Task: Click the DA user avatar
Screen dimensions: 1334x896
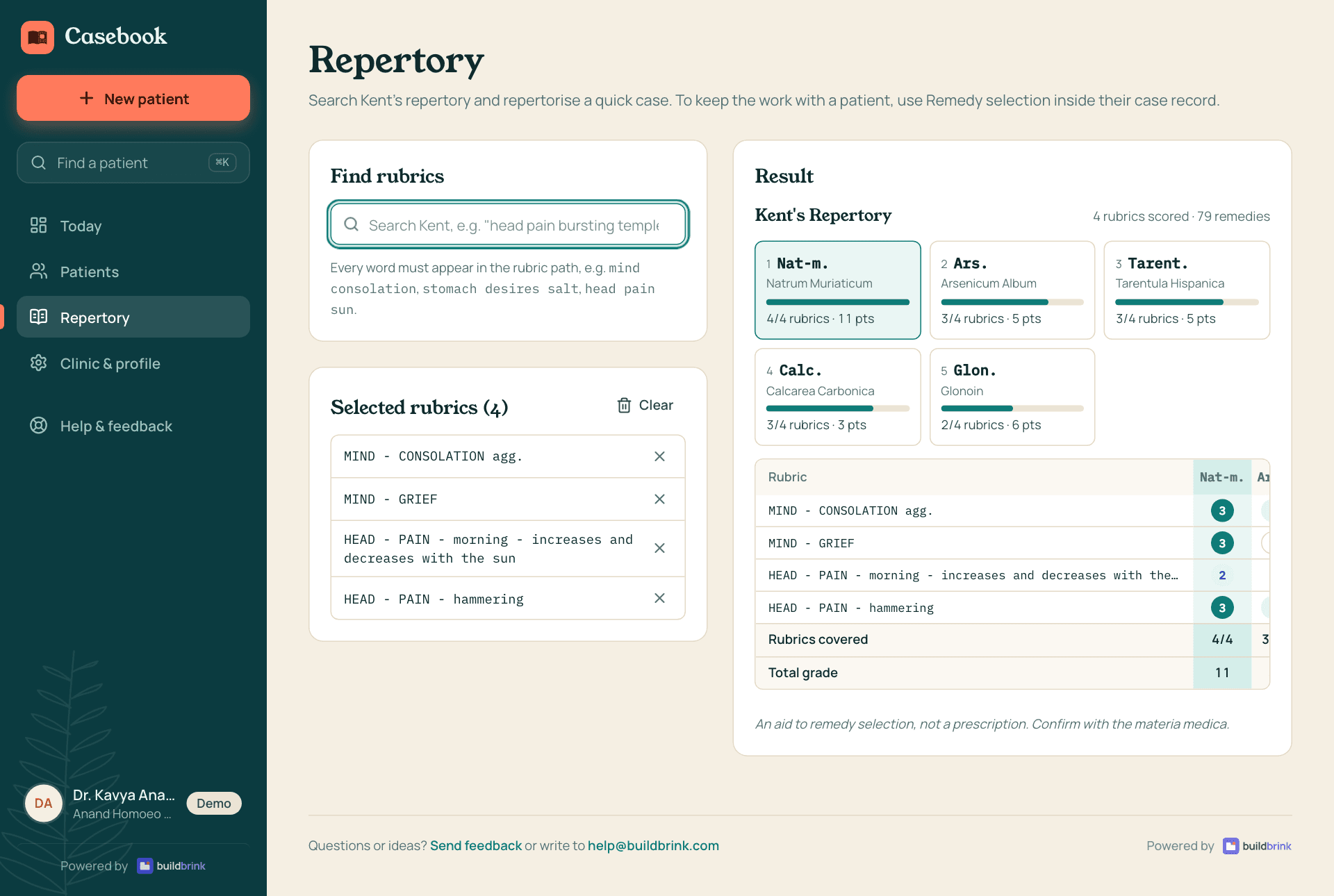Action: coord(44,803)
